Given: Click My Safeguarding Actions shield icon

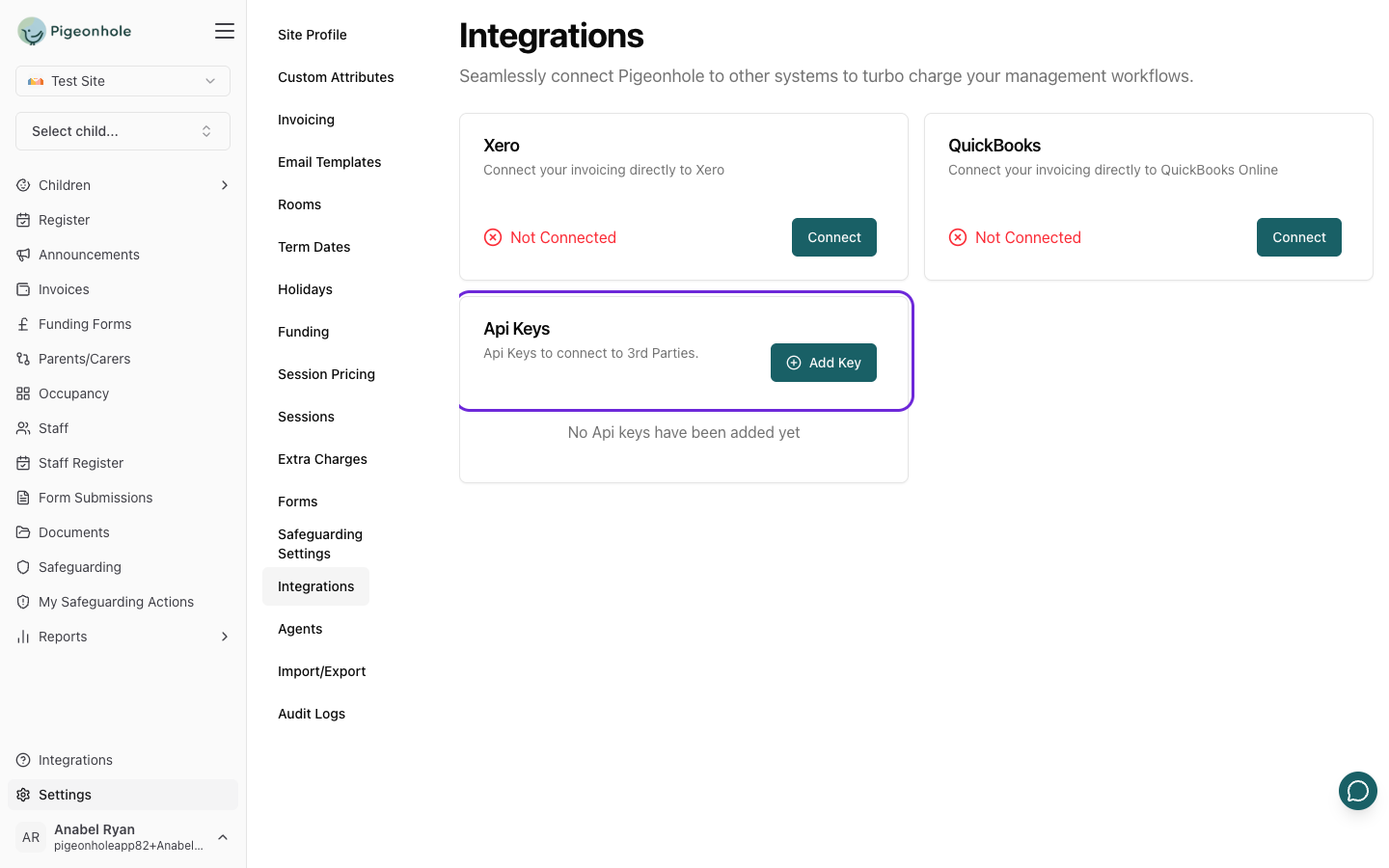Looking at the screenshot, I should point(23,602).
